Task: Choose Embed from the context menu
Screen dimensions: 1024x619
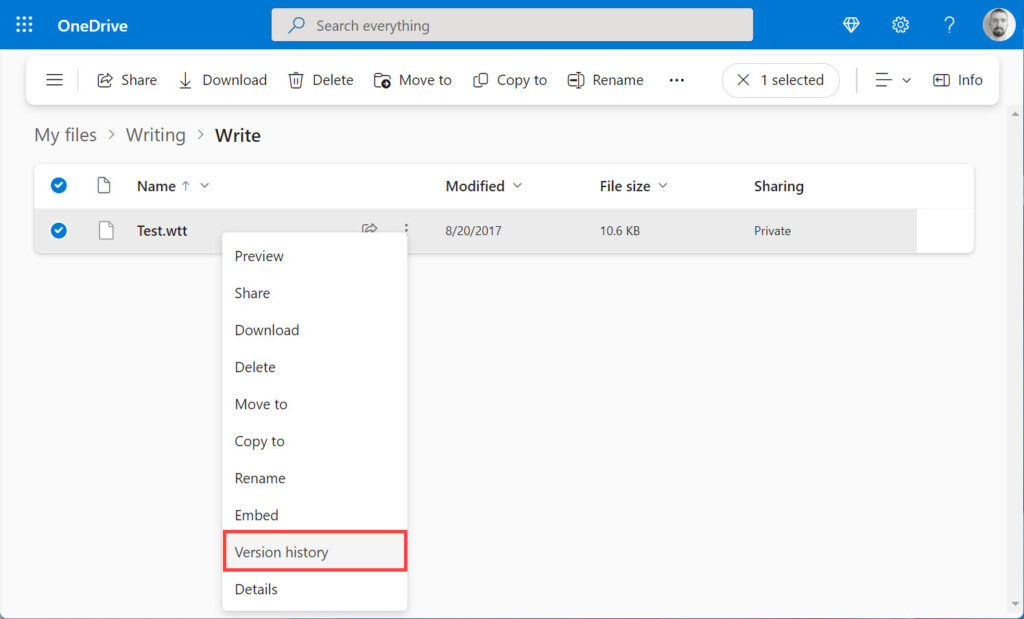Action: pos(256,514)
